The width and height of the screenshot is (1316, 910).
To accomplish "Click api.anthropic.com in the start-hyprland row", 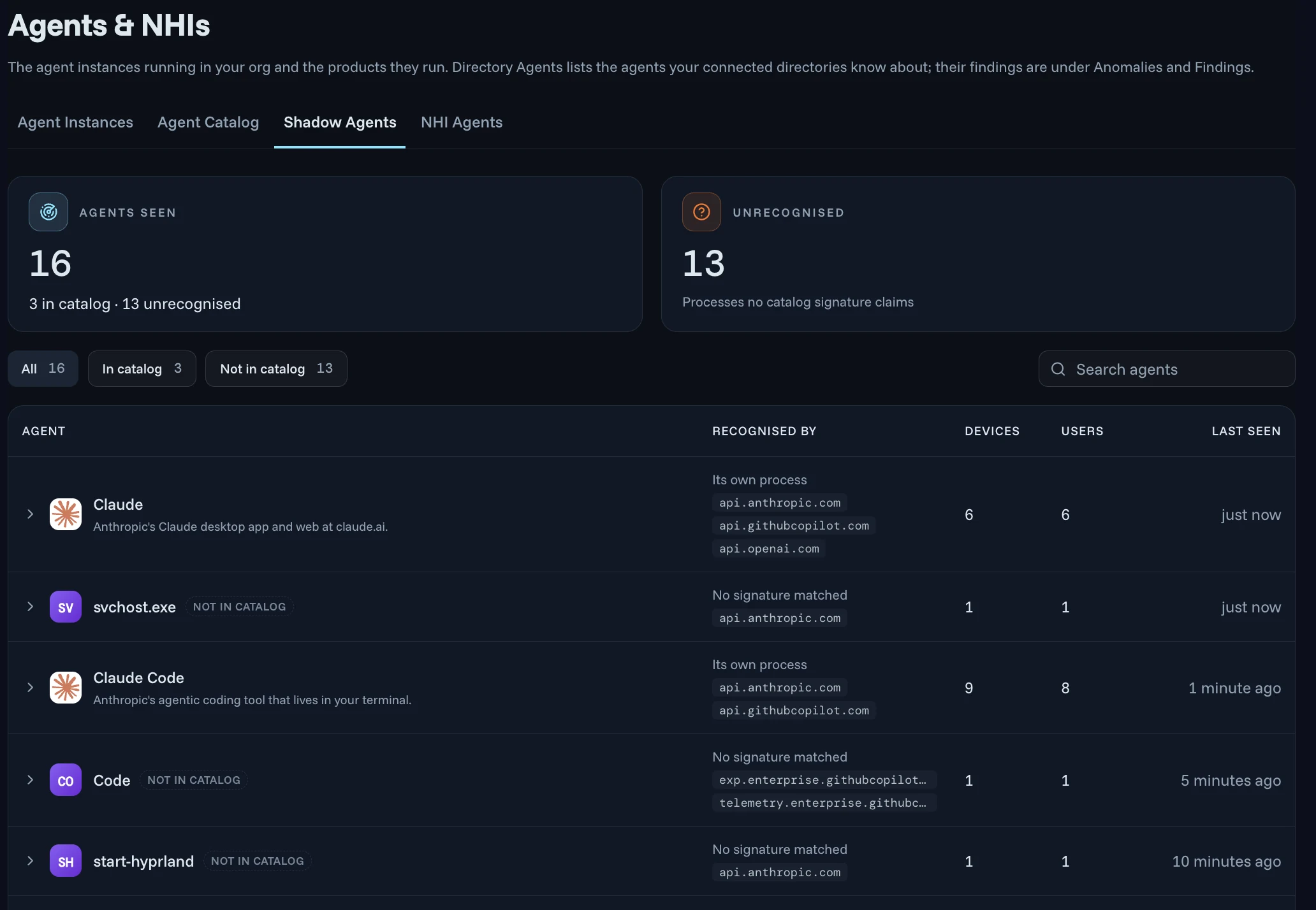I will point(780,872).
